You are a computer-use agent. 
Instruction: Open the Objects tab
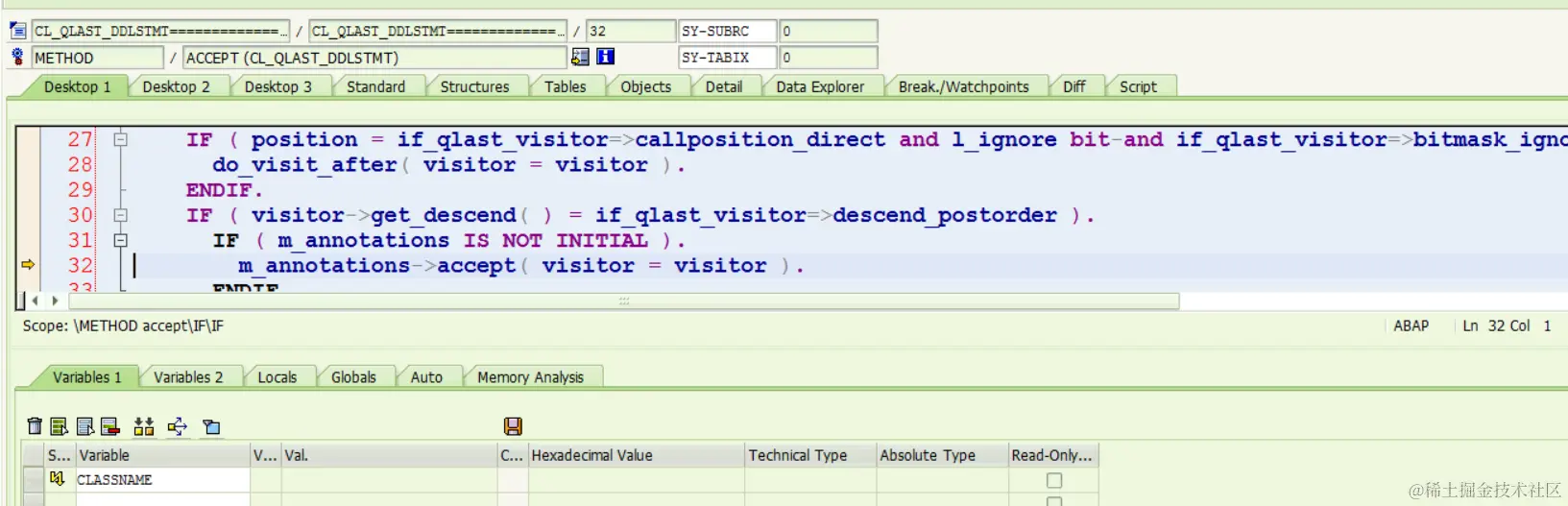[x=645, y=86]
